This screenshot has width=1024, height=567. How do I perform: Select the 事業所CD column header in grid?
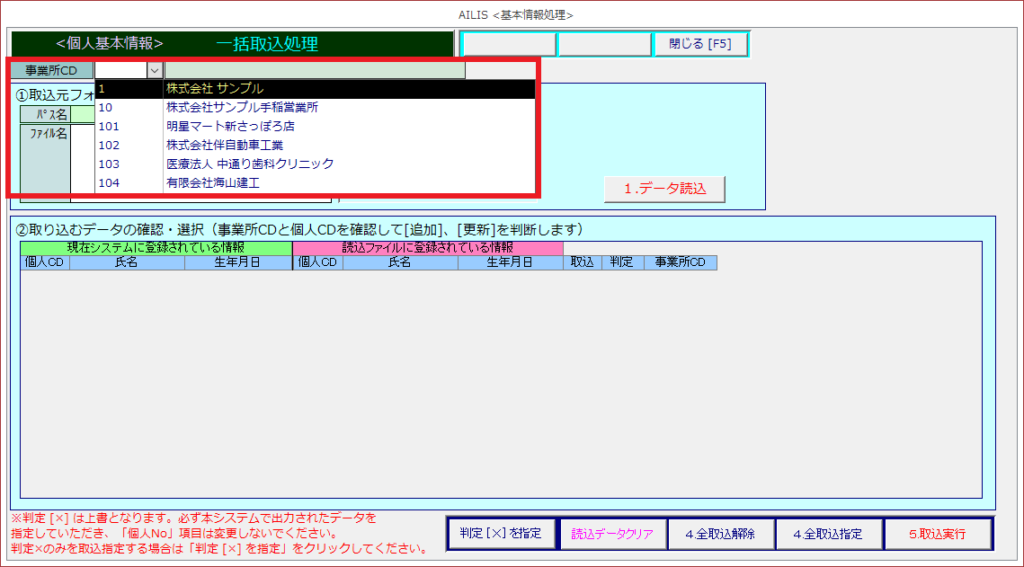[680, 263]
